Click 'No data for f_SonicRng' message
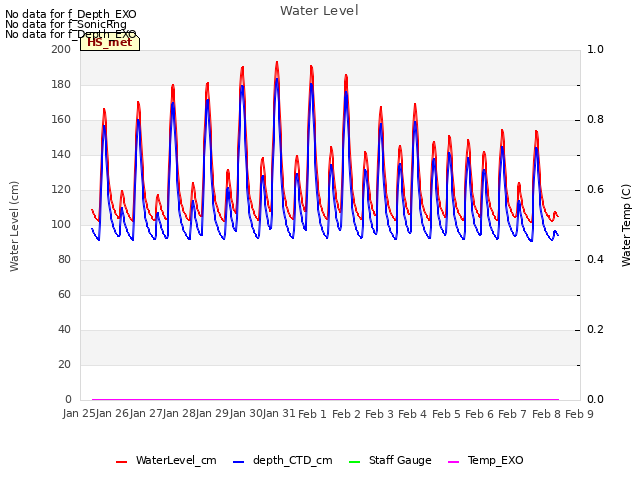Viewport: 640px width, 480px height. [x=66, y=24]
